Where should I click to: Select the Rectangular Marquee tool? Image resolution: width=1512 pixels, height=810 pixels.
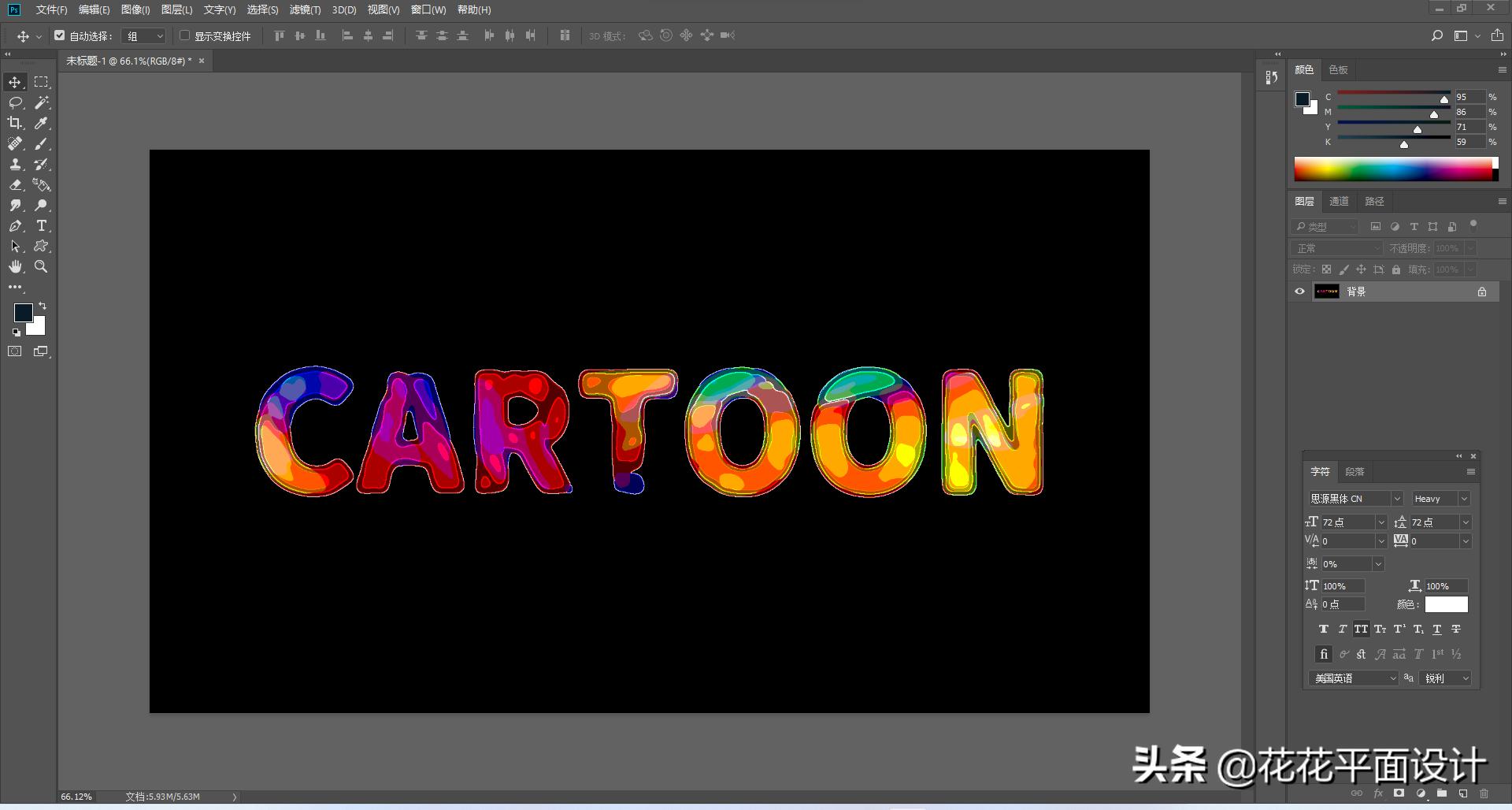tap(41, 82)
